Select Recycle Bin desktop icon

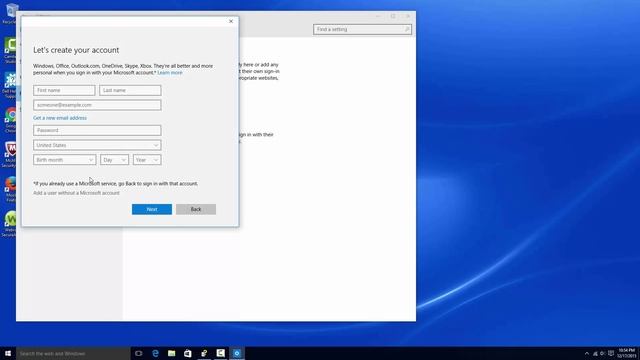click(10, 13)
